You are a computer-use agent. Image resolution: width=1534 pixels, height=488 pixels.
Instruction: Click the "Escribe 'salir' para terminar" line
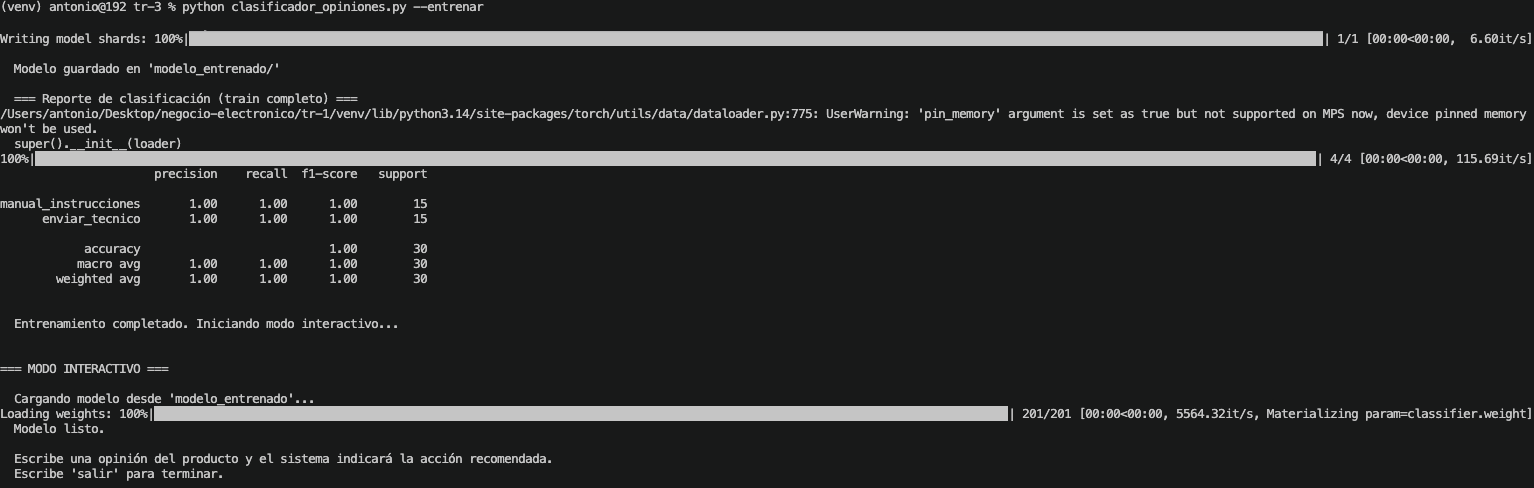[x=118, y=474]
